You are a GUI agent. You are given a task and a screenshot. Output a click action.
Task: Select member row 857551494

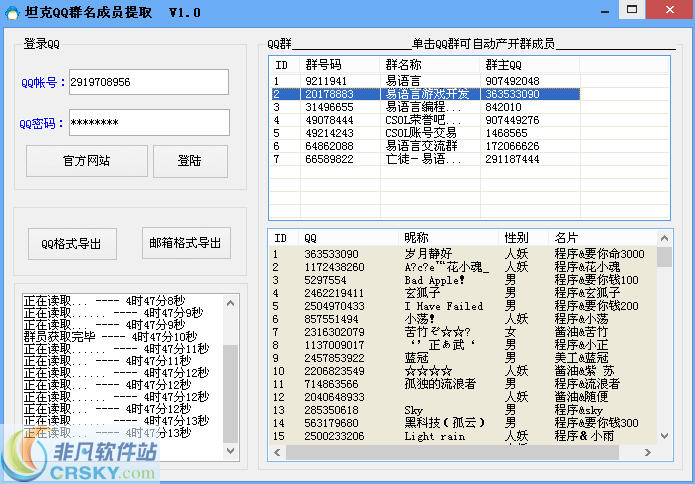tap(463, 319)
